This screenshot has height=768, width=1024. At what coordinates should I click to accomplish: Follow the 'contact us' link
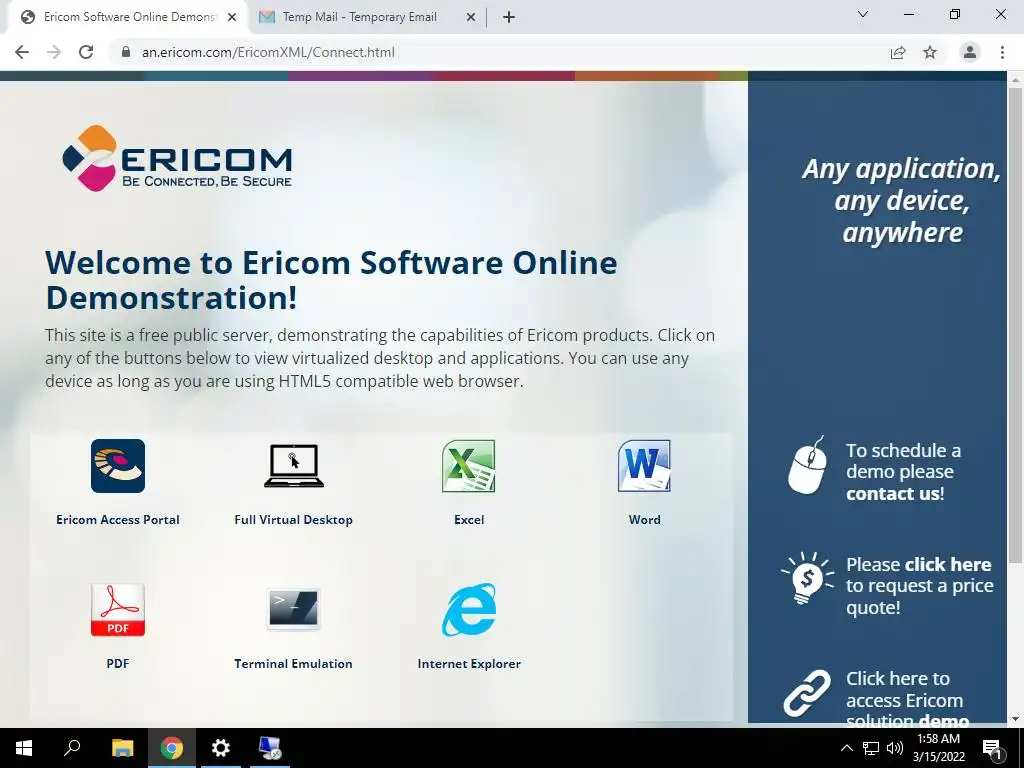pyautogui.click(x=893, y=493)
